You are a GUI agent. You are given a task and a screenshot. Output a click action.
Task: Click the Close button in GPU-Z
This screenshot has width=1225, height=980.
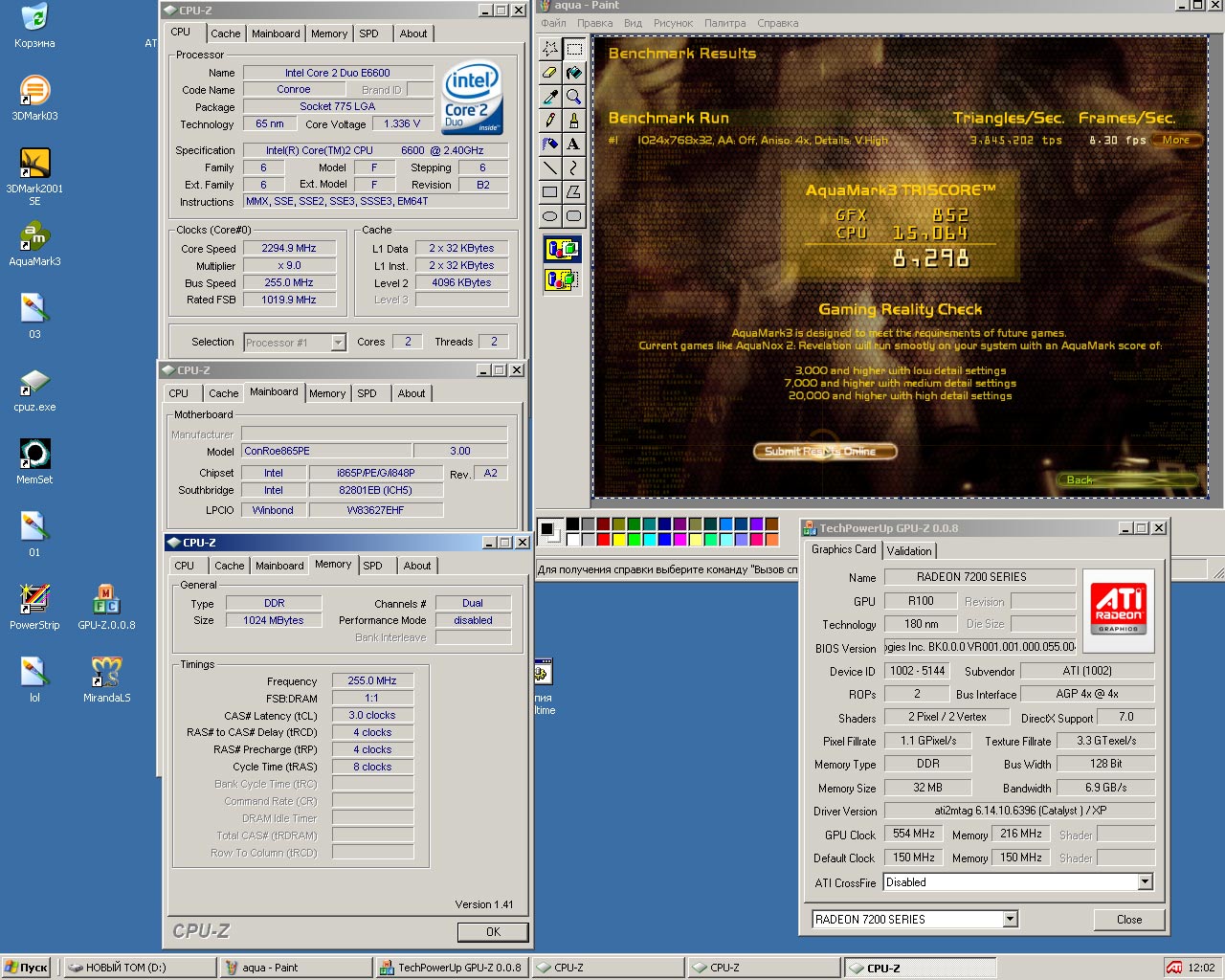point(1129,919)
